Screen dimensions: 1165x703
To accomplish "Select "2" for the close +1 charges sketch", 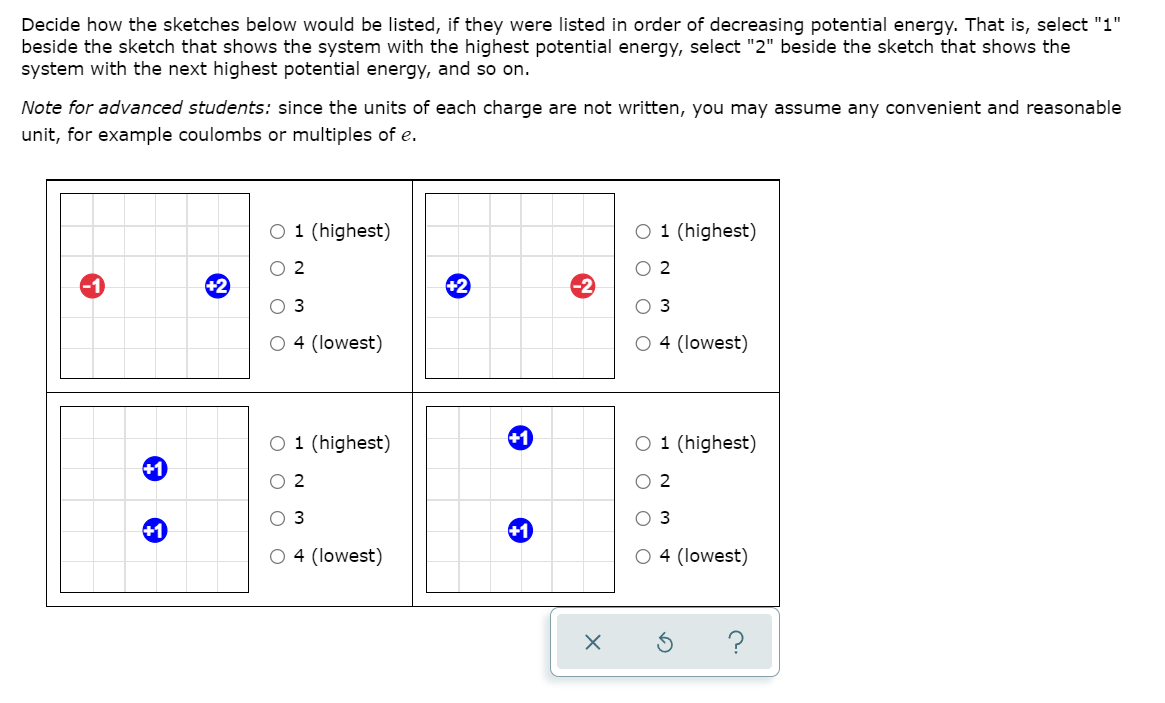I will [276, 481].
